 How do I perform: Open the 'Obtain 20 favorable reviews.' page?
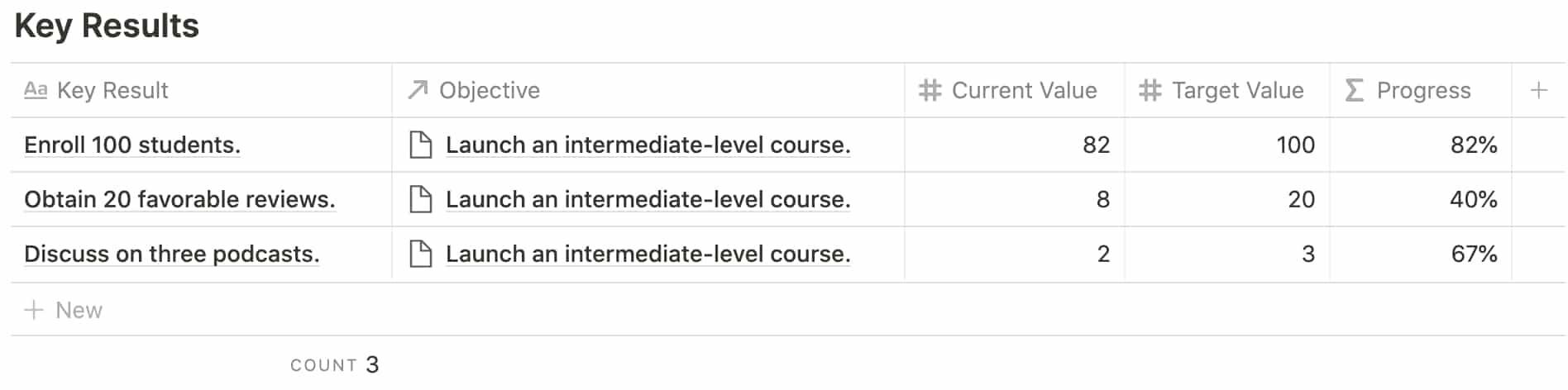click(x=179, y=199)
